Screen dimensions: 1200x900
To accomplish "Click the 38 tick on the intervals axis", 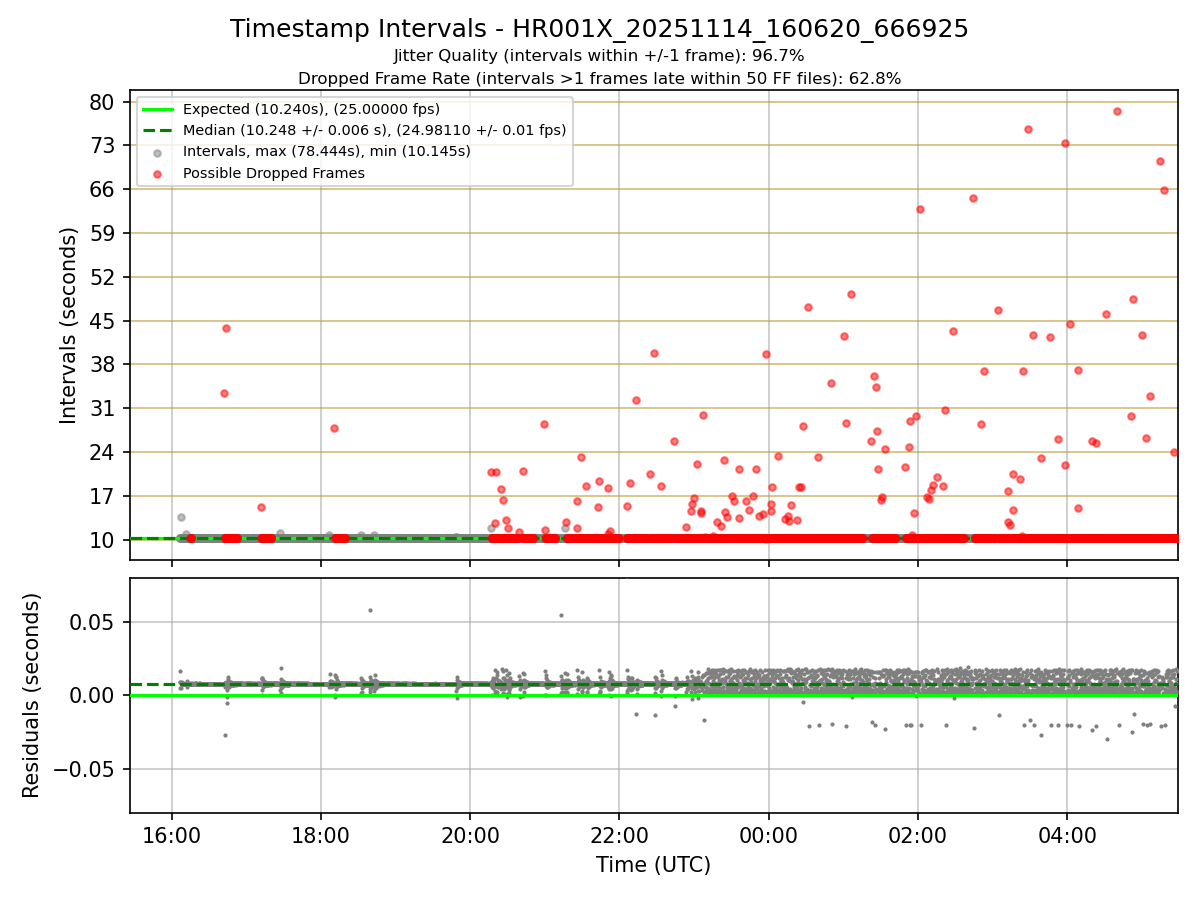I will (101, 365).
